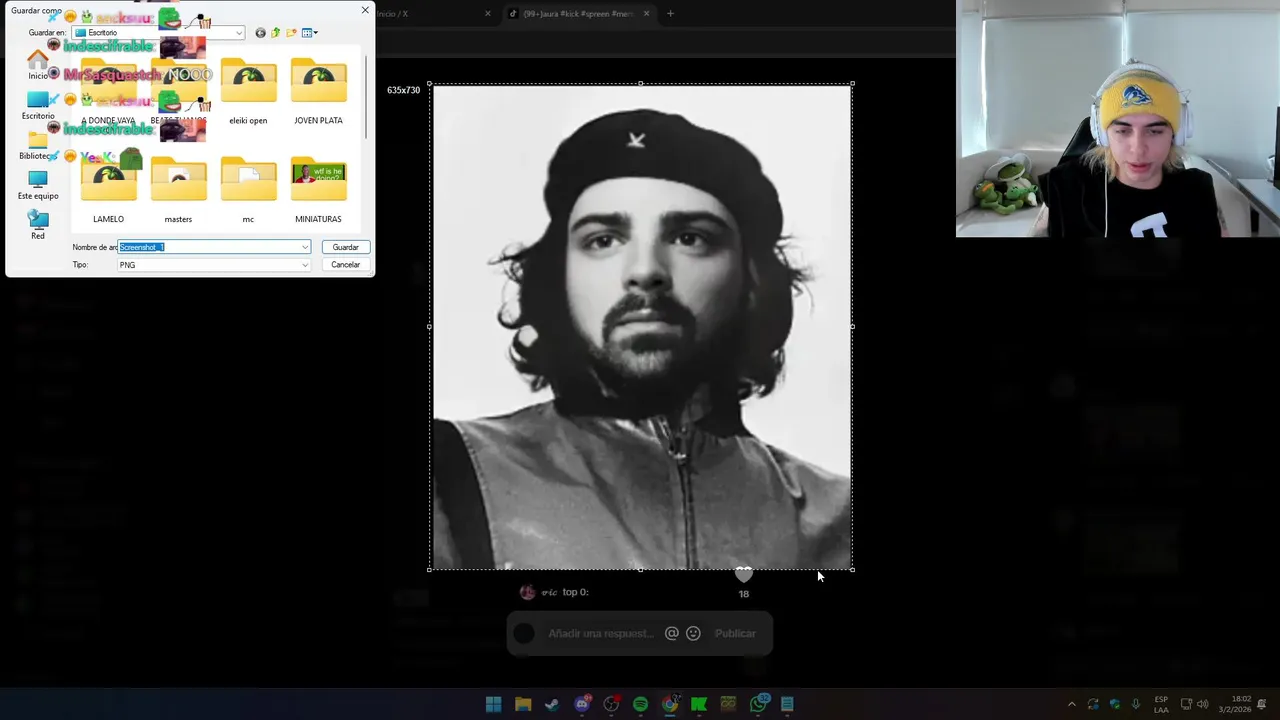Open a new browser tab
Viewport: 1280px width, 720px height.
(x=670, y=14)
